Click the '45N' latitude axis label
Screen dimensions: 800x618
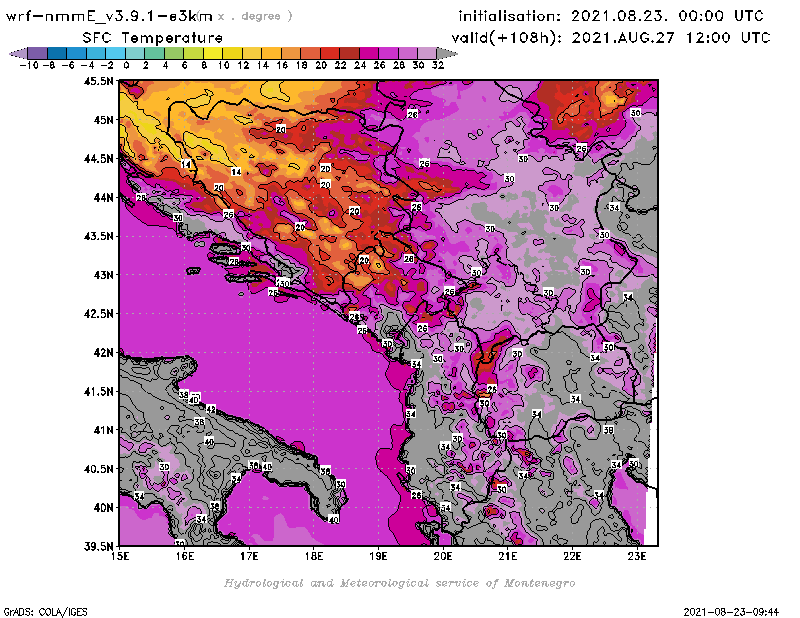103,120
